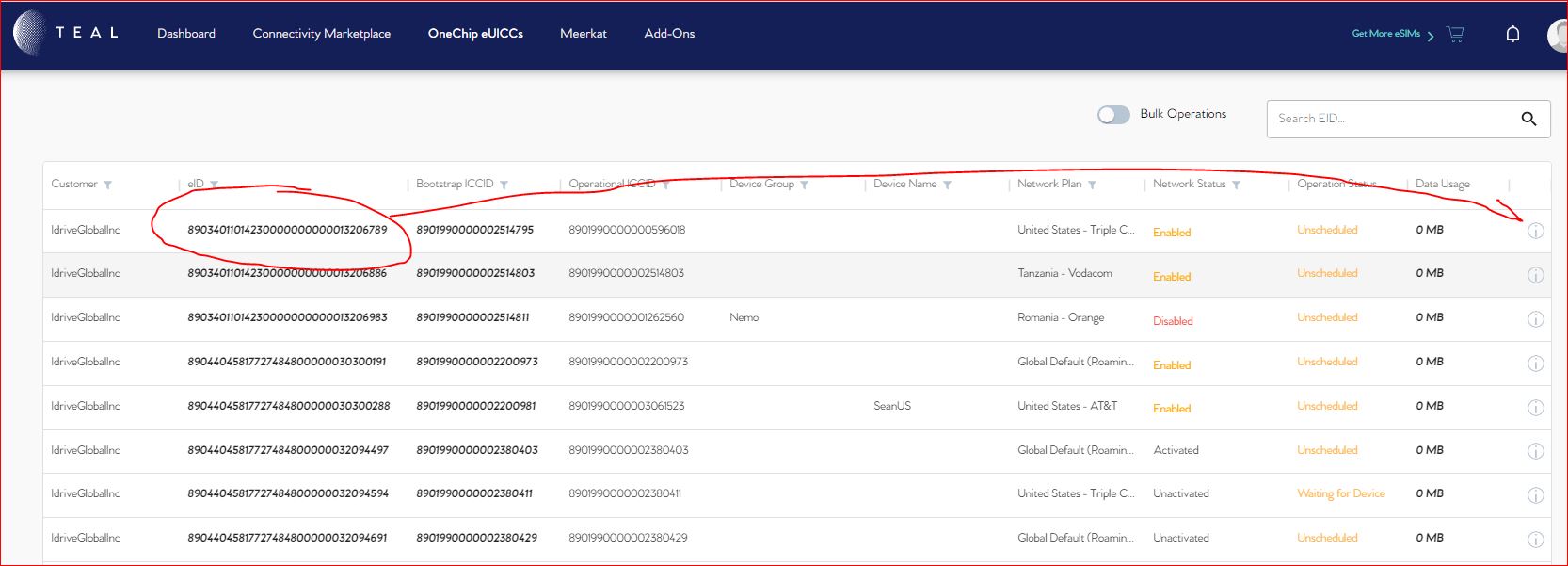The image size is (1568, 566).
Task: Filter the Device Group column
Action: click(804, 185)
